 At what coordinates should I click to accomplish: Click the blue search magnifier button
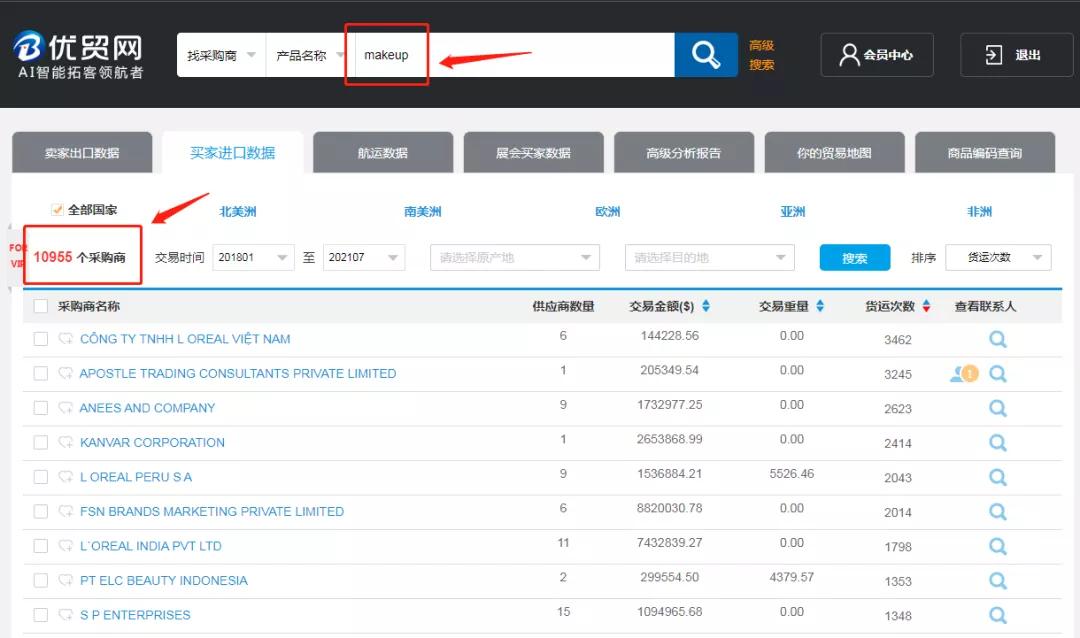(x=706, y=55)
